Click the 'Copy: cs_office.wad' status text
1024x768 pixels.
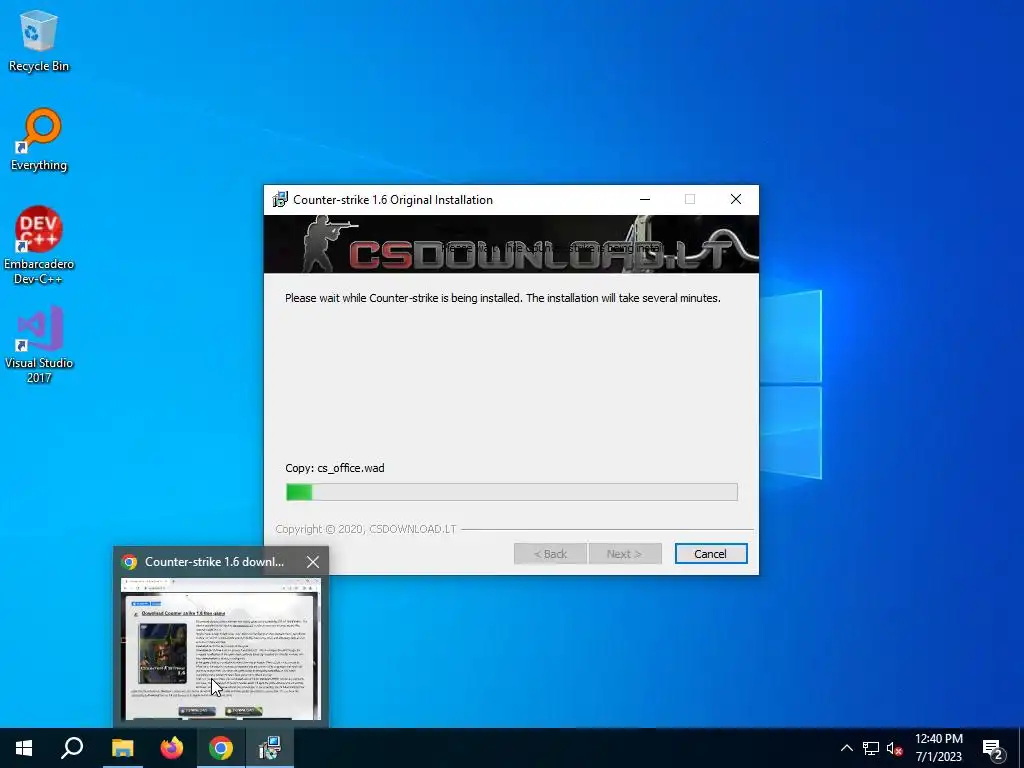pyautogui.click(x=335, y=468)
